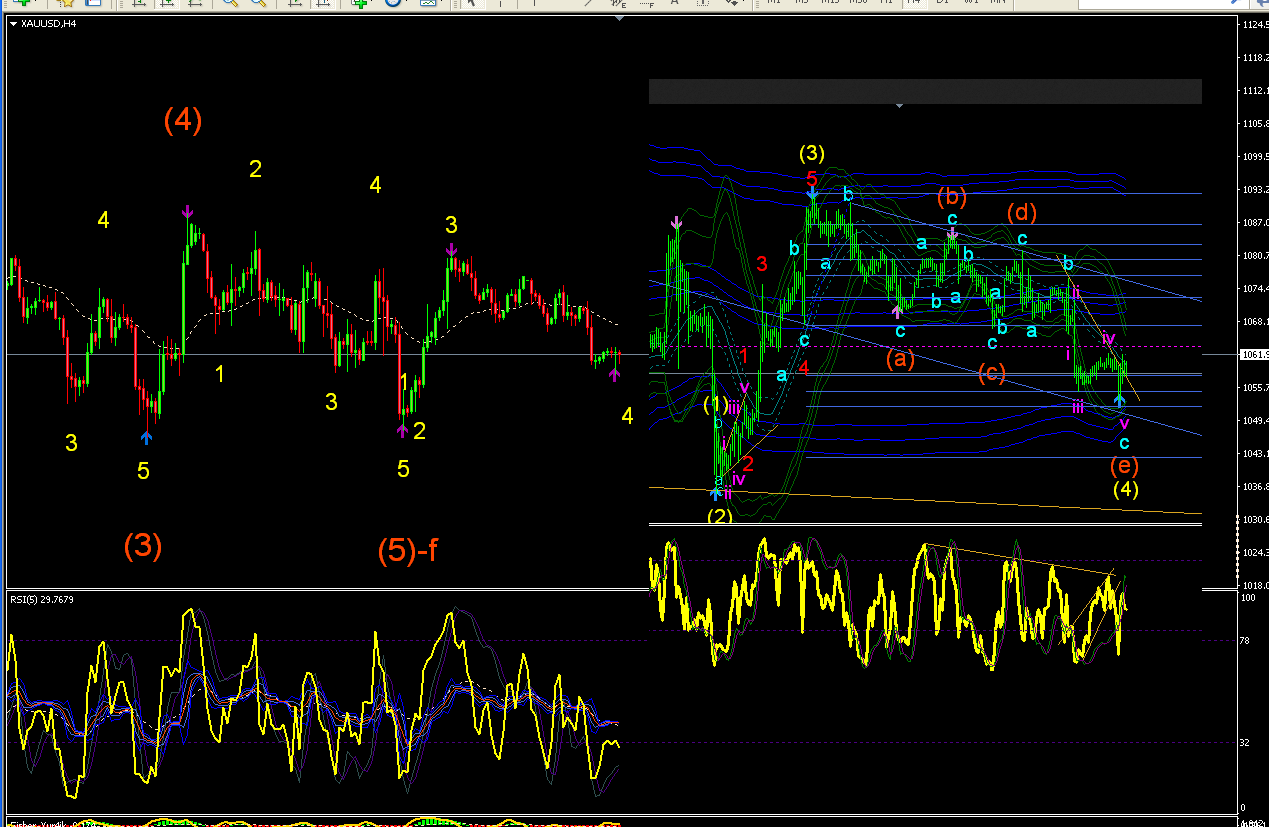The width and height of the screenshot is (1269, 827).
Task: Select the pink down arrow below cyan c near (b)
Action: coord(953,233)
